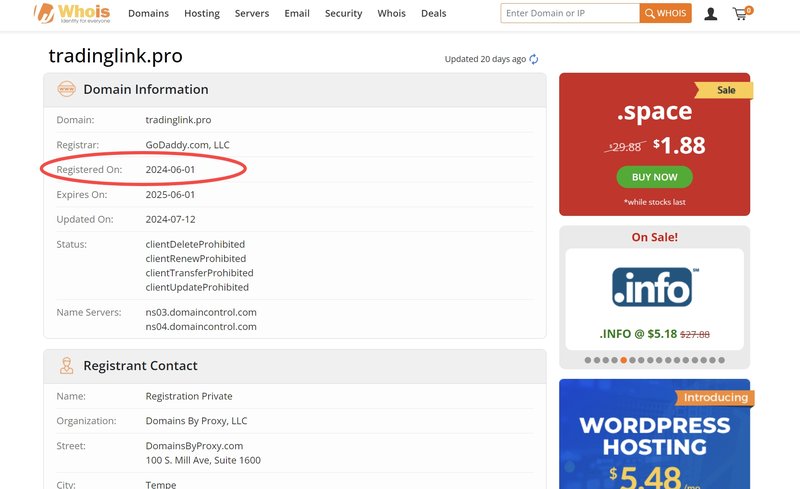Click the 2024-07-12 updated date

coord(170,219)
